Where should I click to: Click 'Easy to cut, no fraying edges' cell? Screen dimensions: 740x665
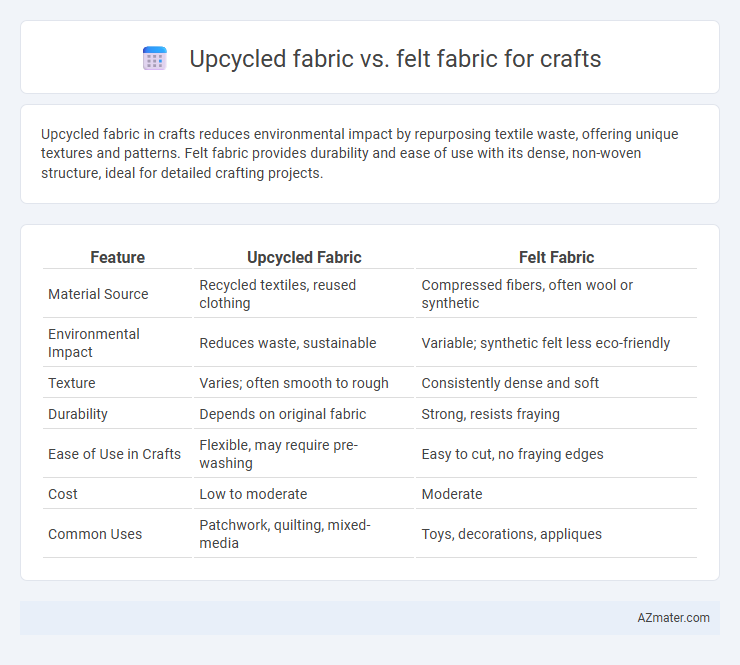[512, 454]
